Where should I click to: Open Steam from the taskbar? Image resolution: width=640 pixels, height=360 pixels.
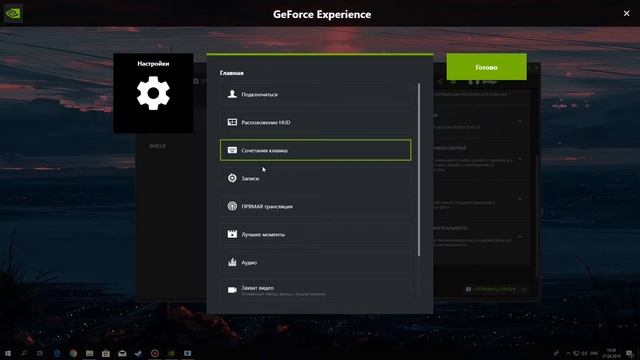138,353
